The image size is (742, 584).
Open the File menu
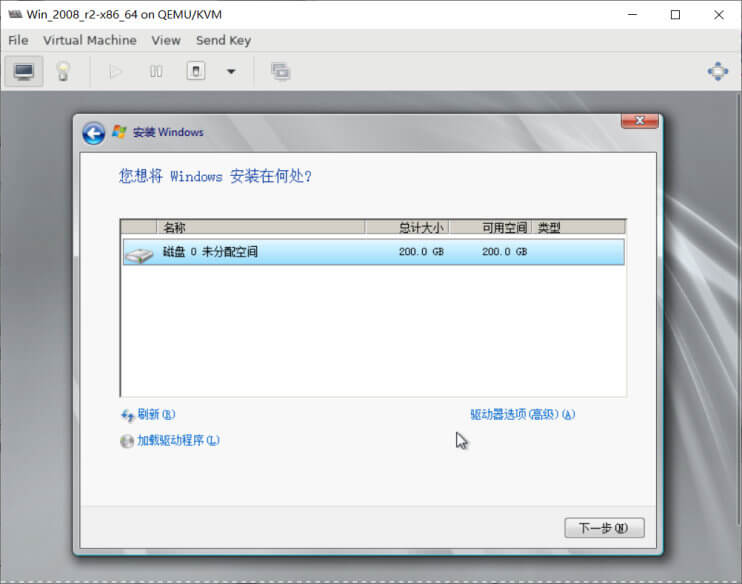pyautogui.click(x=18, y=41)
